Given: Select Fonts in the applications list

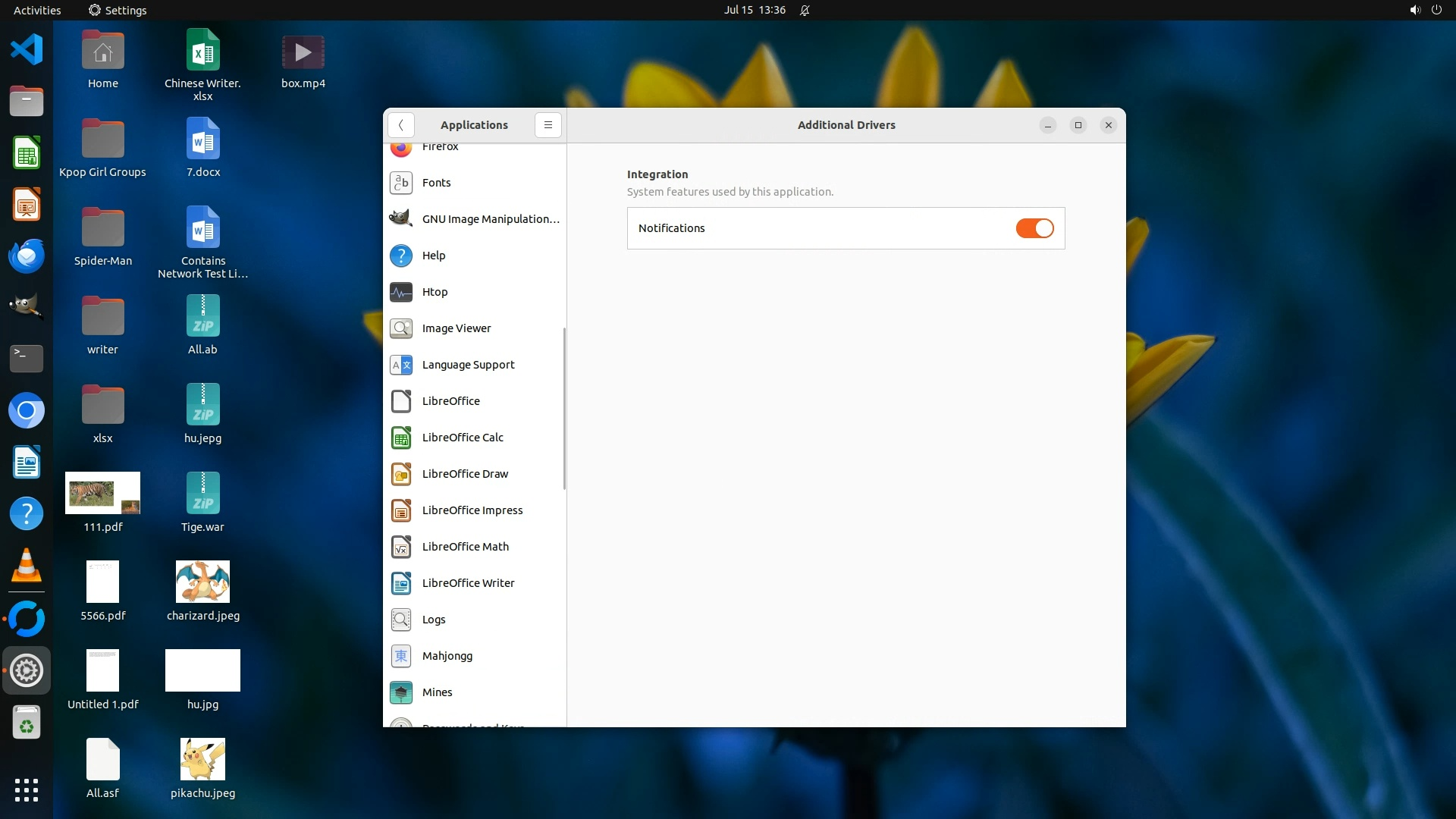Looking at the screenshot, I should pyautogui.click(x=436, y=183).
